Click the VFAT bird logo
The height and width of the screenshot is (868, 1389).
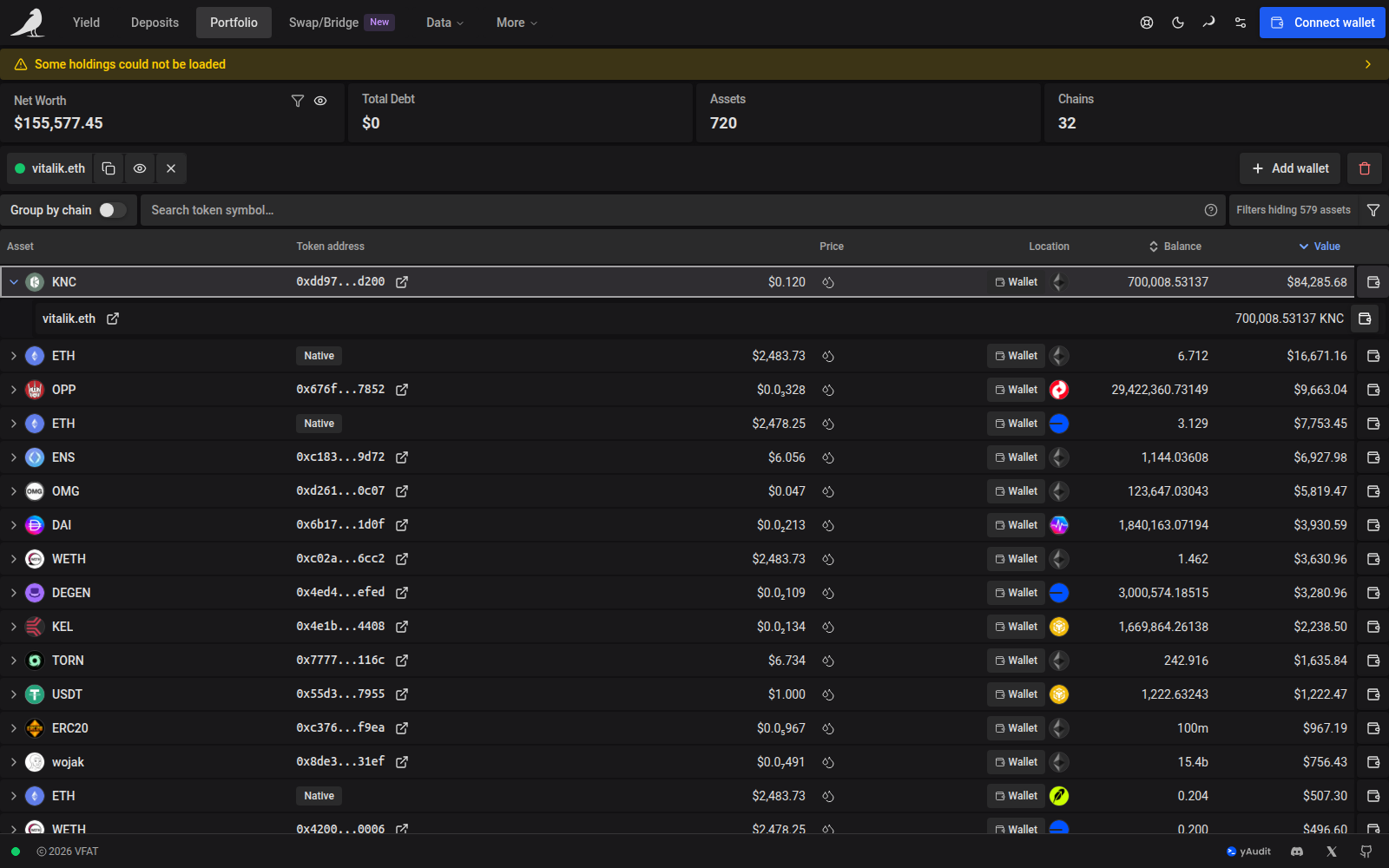[29, 23]
